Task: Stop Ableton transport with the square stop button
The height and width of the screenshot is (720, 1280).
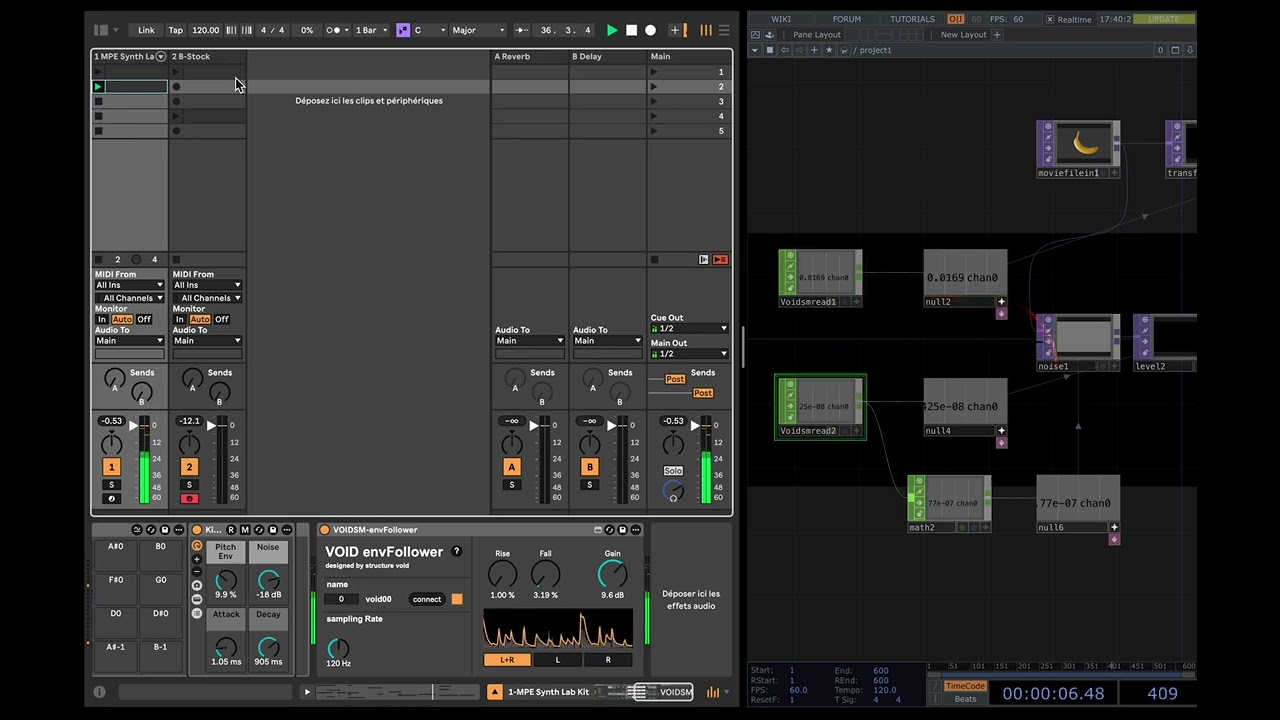Action: (631, 30)
